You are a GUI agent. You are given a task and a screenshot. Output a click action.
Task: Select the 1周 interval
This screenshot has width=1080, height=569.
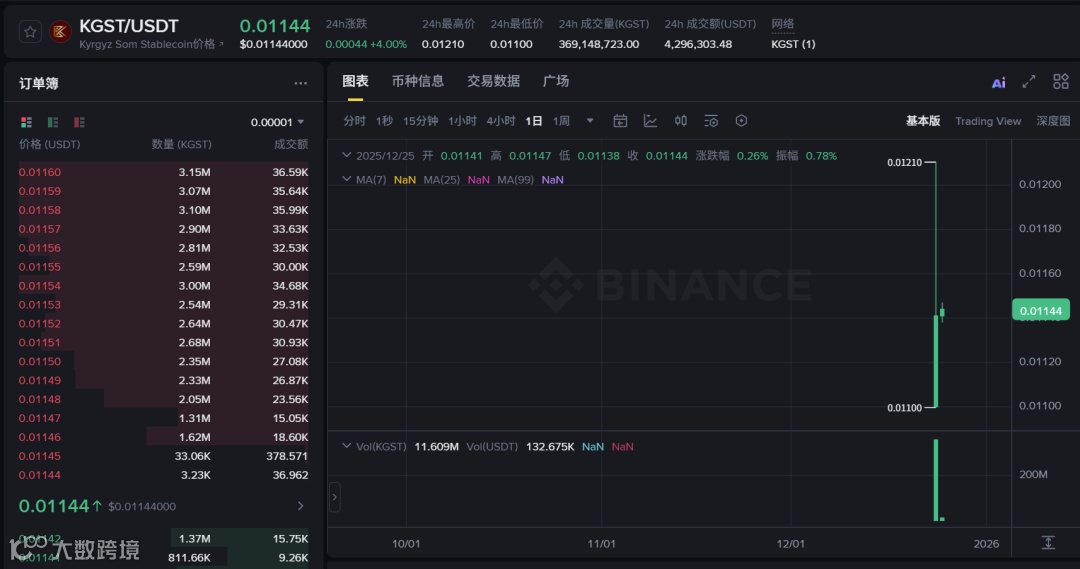pyautogui.click(x=561, y=121)
